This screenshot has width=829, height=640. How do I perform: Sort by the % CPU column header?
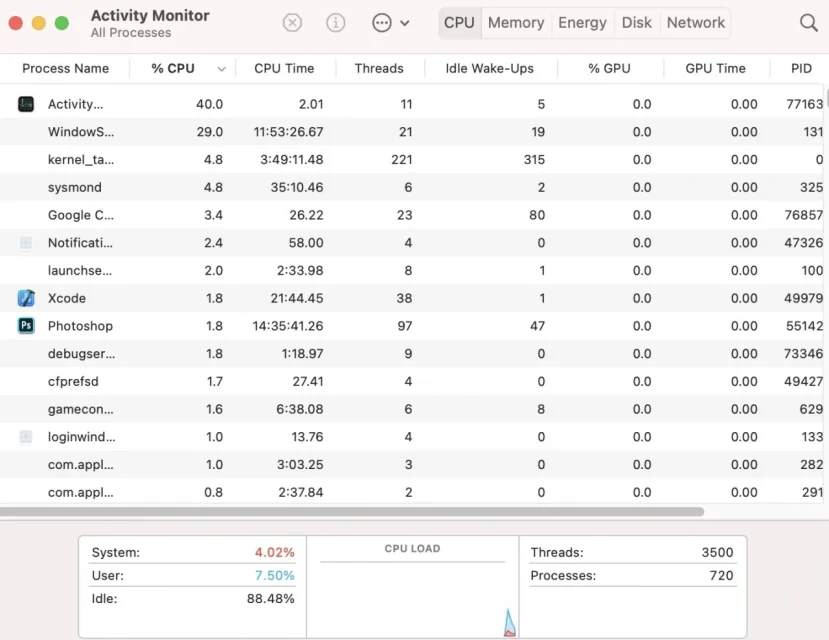173,68
